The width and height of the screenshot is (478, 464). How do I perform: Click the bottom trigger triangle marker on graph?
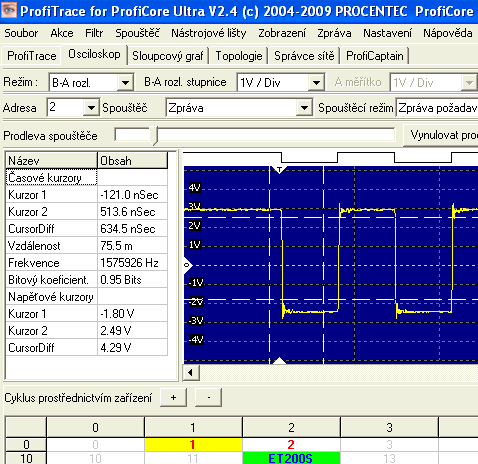click(x=279, y=361)
